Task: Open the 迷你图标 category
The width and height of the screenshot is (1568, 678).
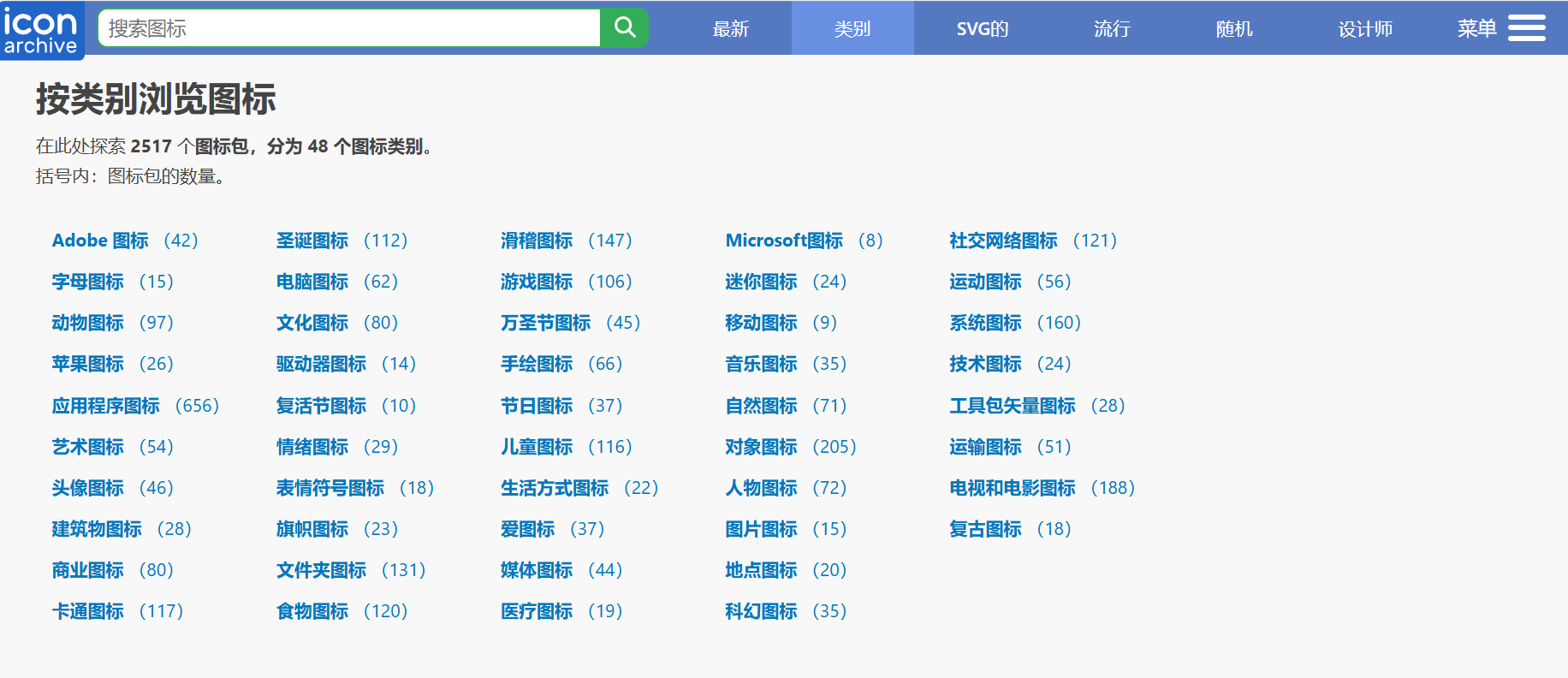Action: point(761,282)
